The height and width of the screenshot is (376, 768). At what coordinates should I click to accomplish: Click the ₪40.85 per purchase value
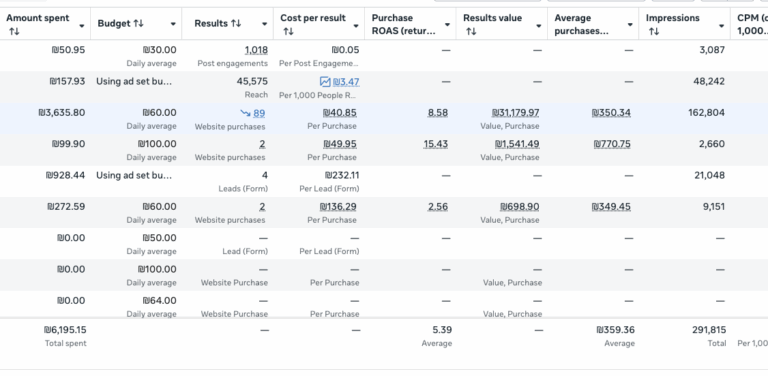click(x=339, y=113)
